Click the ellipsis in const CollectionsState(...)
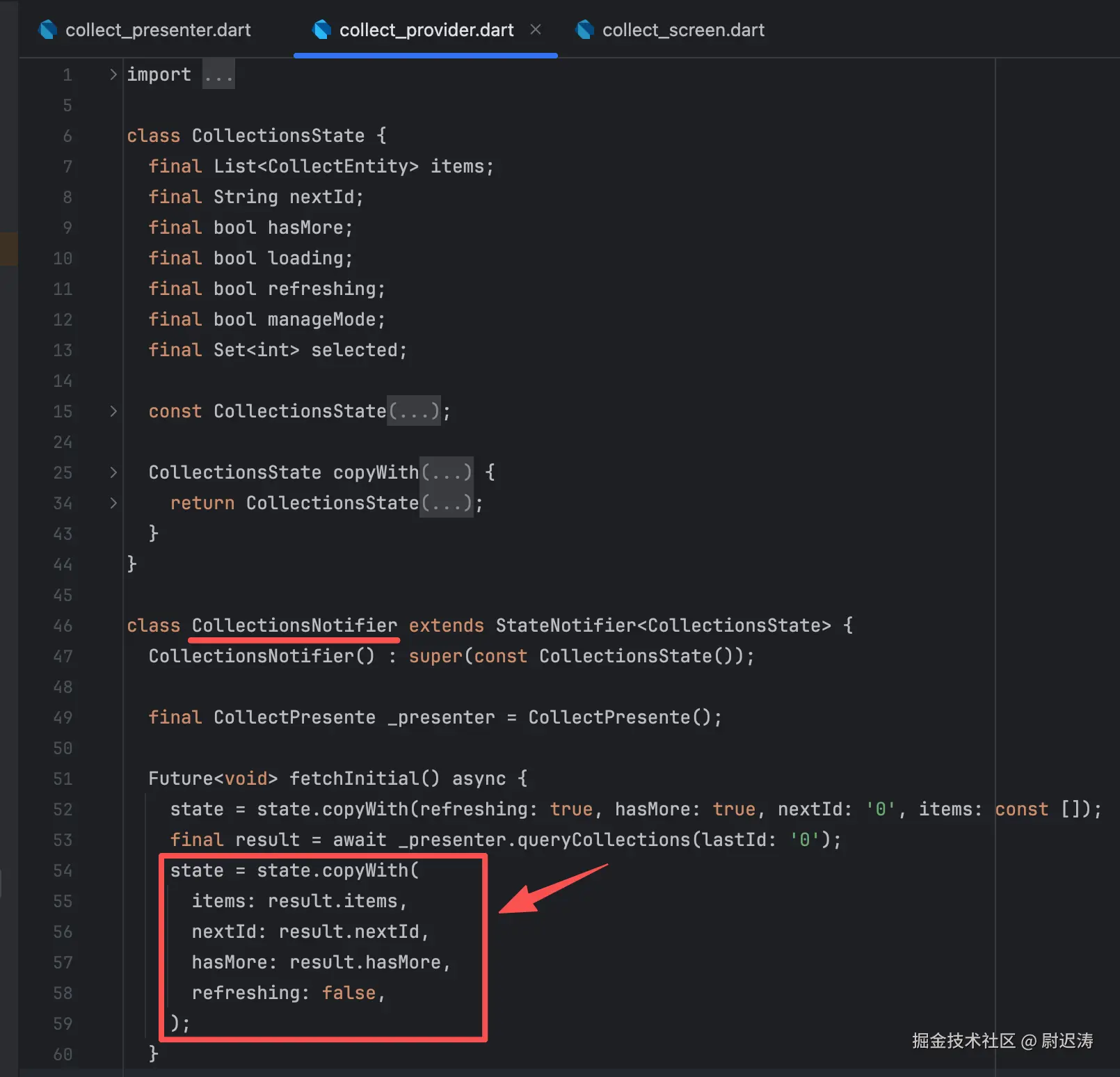The image size is (1120, 1077). [414, 411]
